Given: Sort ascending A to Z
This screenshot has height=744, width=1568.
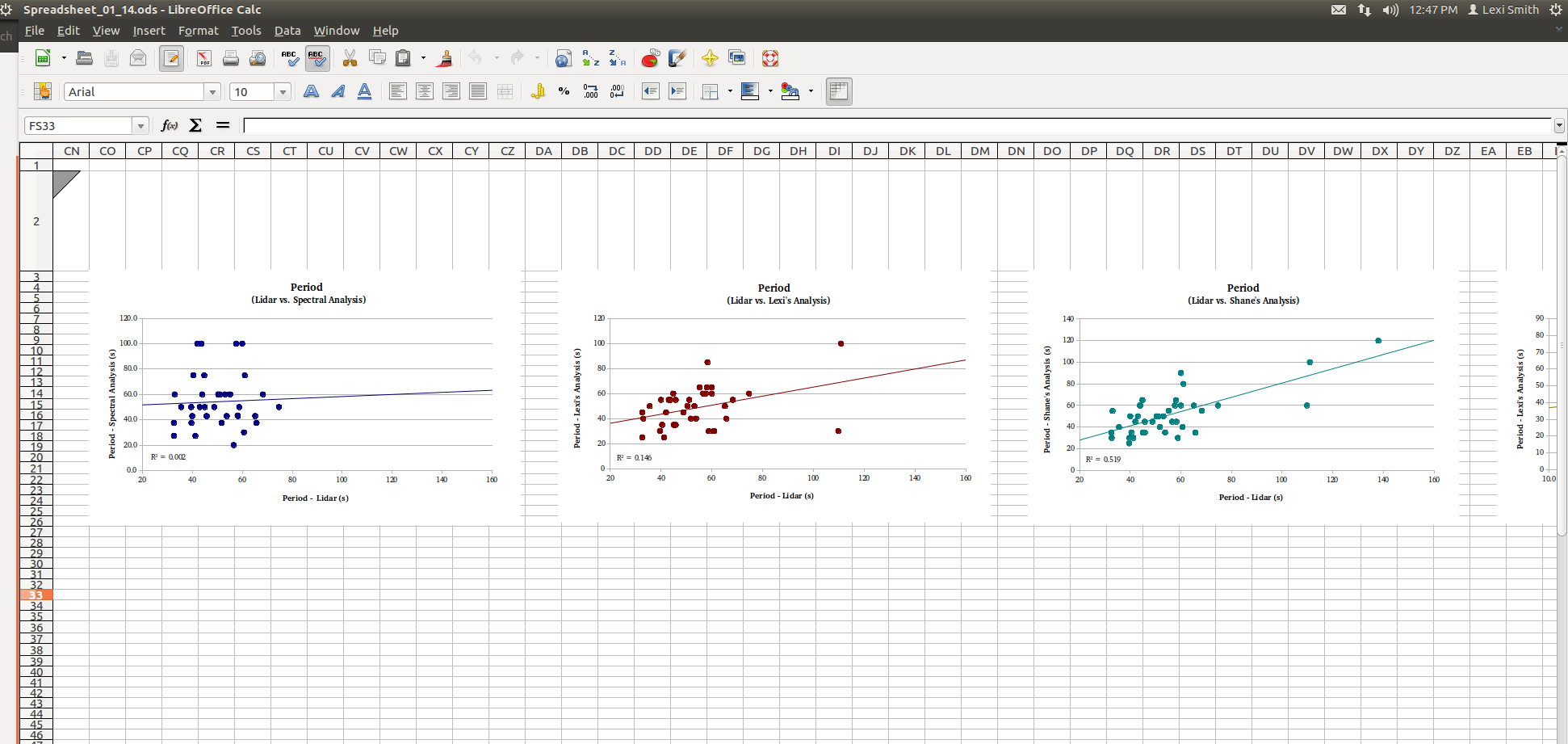Looking at the screenshot, I should coord(591,58).
